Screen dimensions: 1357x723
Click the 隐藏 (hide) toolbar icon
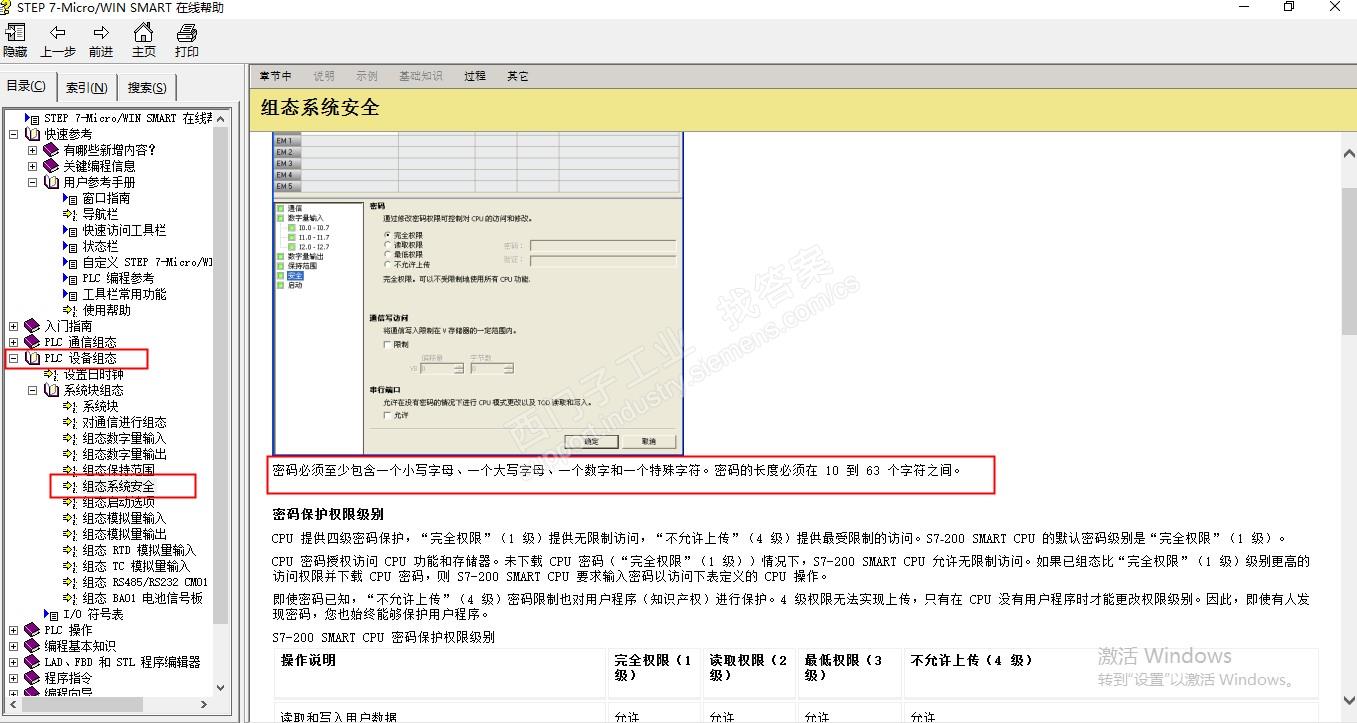point(15,33)
